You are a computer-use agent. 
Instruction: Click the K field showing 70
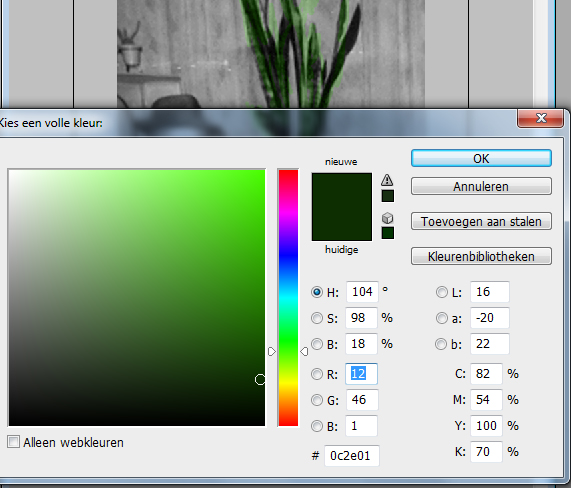pyautogui.click(x=487, y=452)
